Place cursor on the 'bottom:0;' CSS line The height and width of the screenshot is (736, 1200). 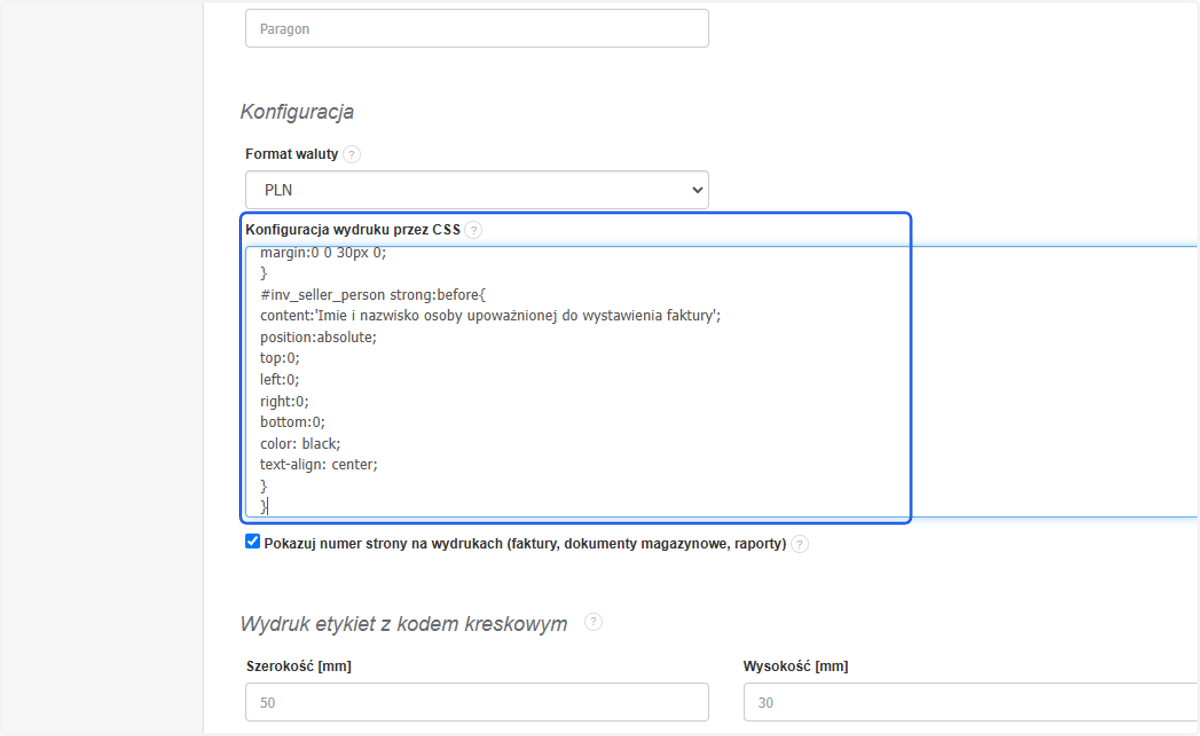(x=292, y=422)
